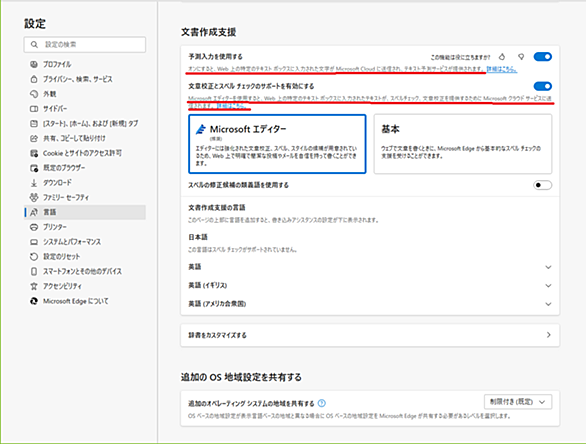Open ファミリー セーフティ settings entry
Viewport: 586px width, 444px height.
tap(85, 197)
